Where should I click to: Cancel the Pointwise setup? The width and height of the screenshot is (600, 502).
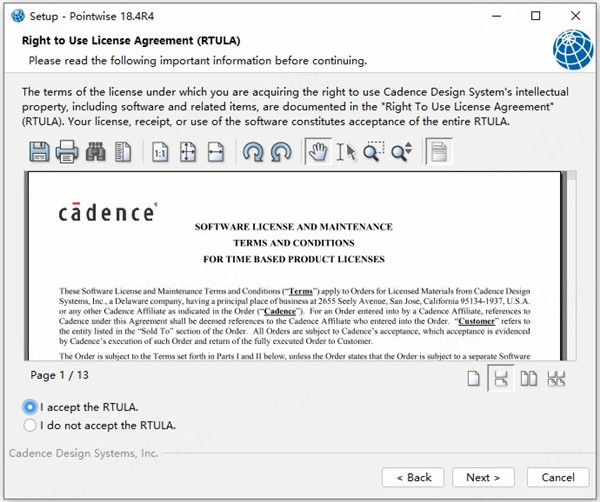click(558, 478)
